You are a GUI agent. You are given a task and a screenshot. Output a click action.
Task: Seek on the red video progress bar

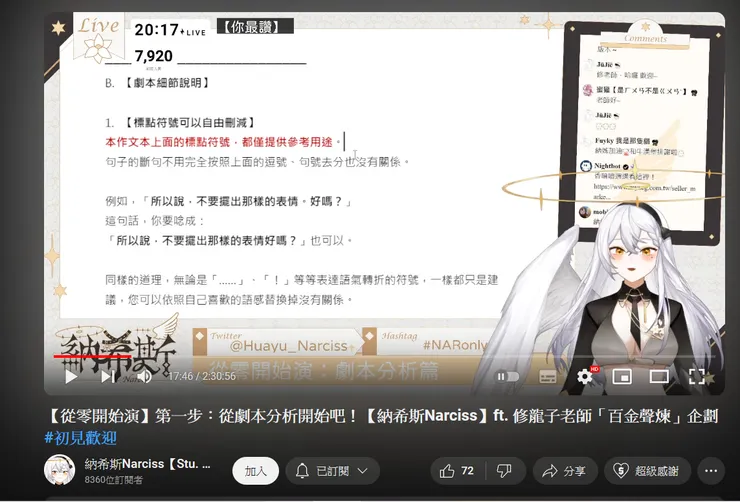pos(92,356)
